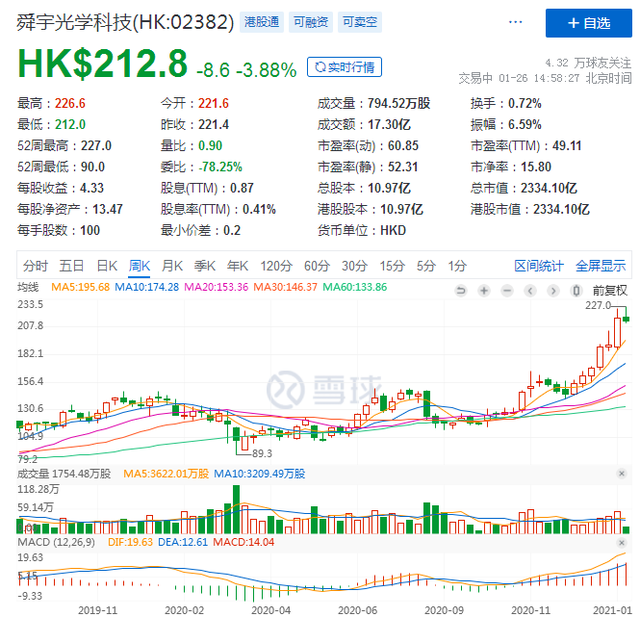Image resolution: width=640 pixels, height=617 pixels.
Task: Toggle the candlestick style icon
Action: click(x=576, y=291)
